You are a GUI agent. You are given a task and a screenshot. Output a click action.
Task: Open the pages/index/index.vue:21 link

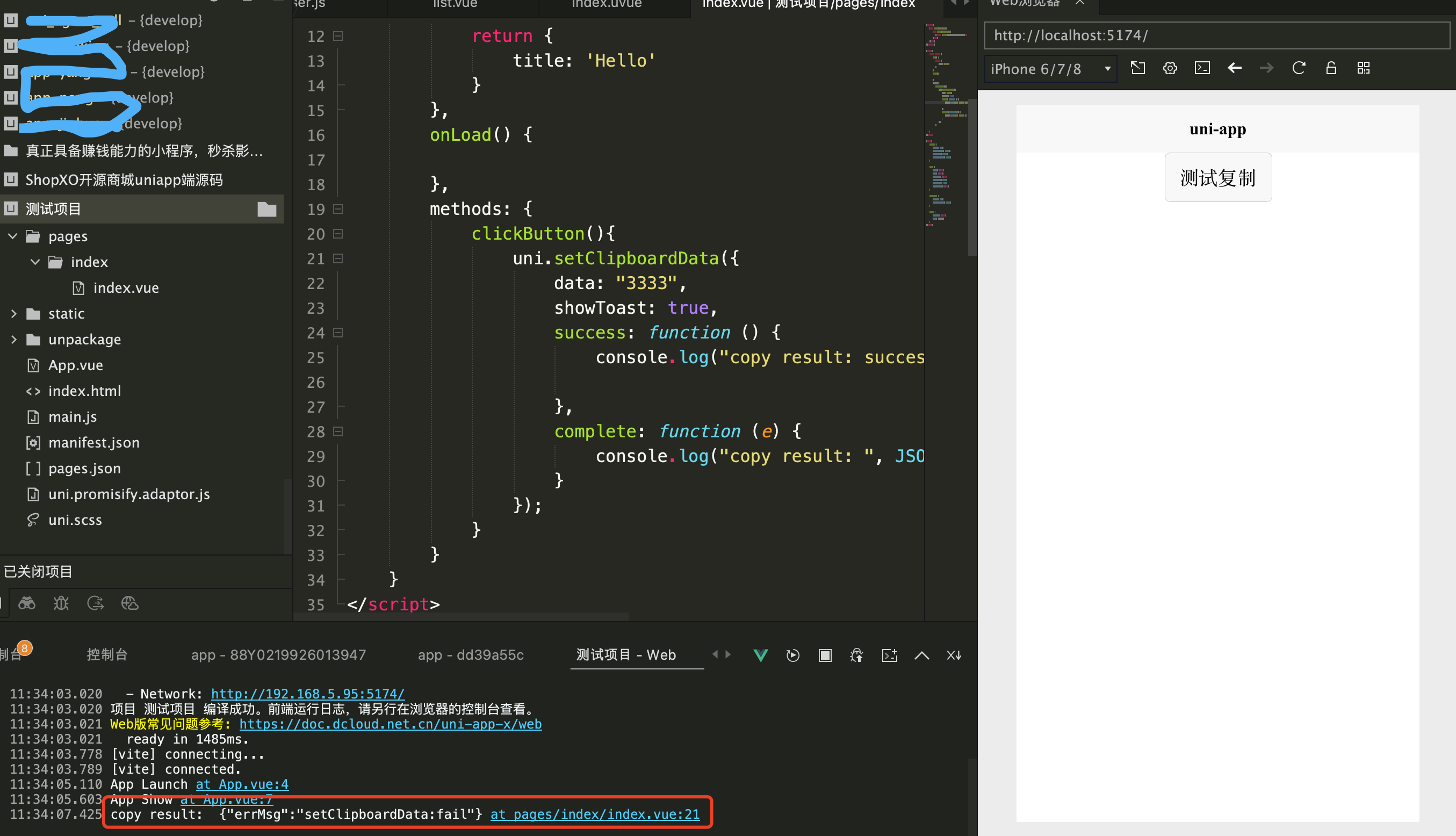(595, 814)
